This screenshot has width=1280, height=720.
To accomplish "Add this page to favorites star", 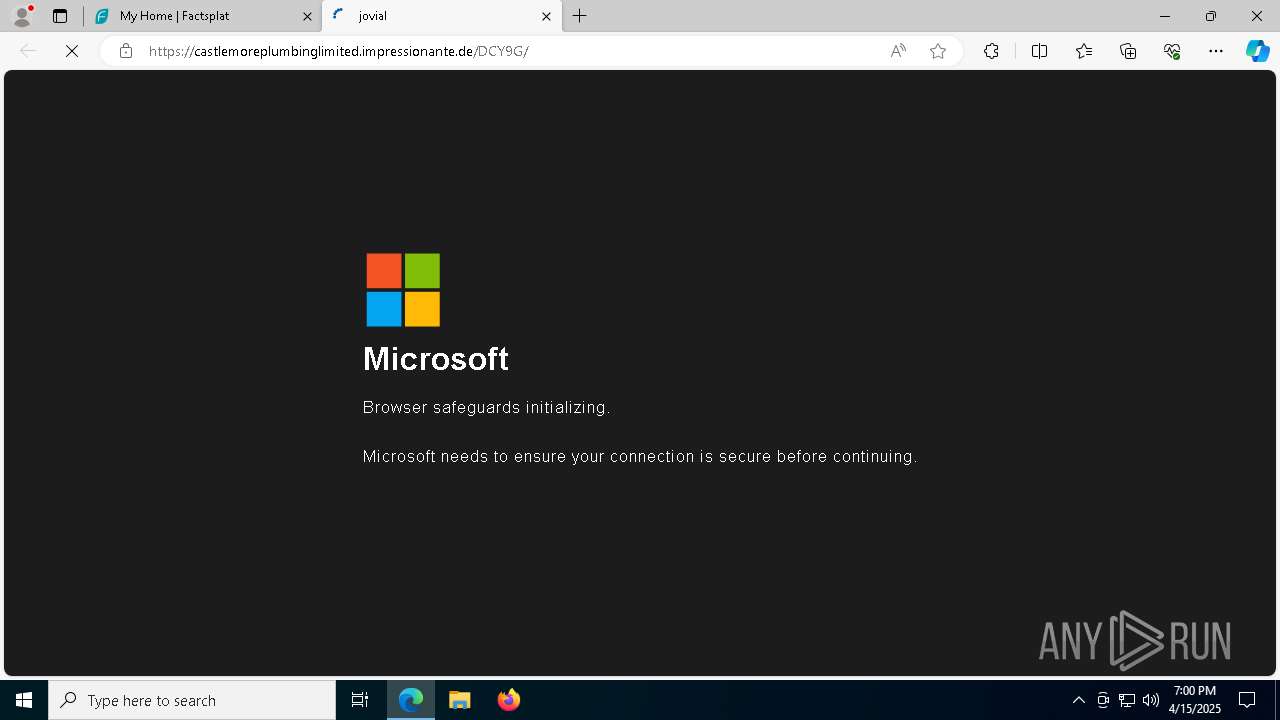I will point(938,51).
